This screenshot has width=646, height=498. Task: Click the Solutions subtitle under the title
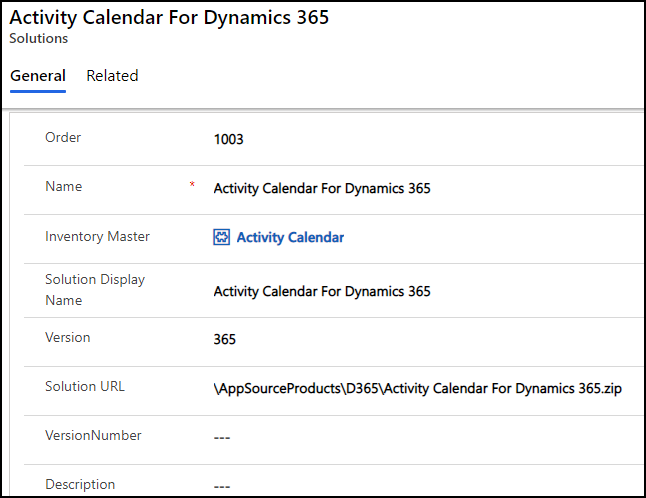point(39,39)
